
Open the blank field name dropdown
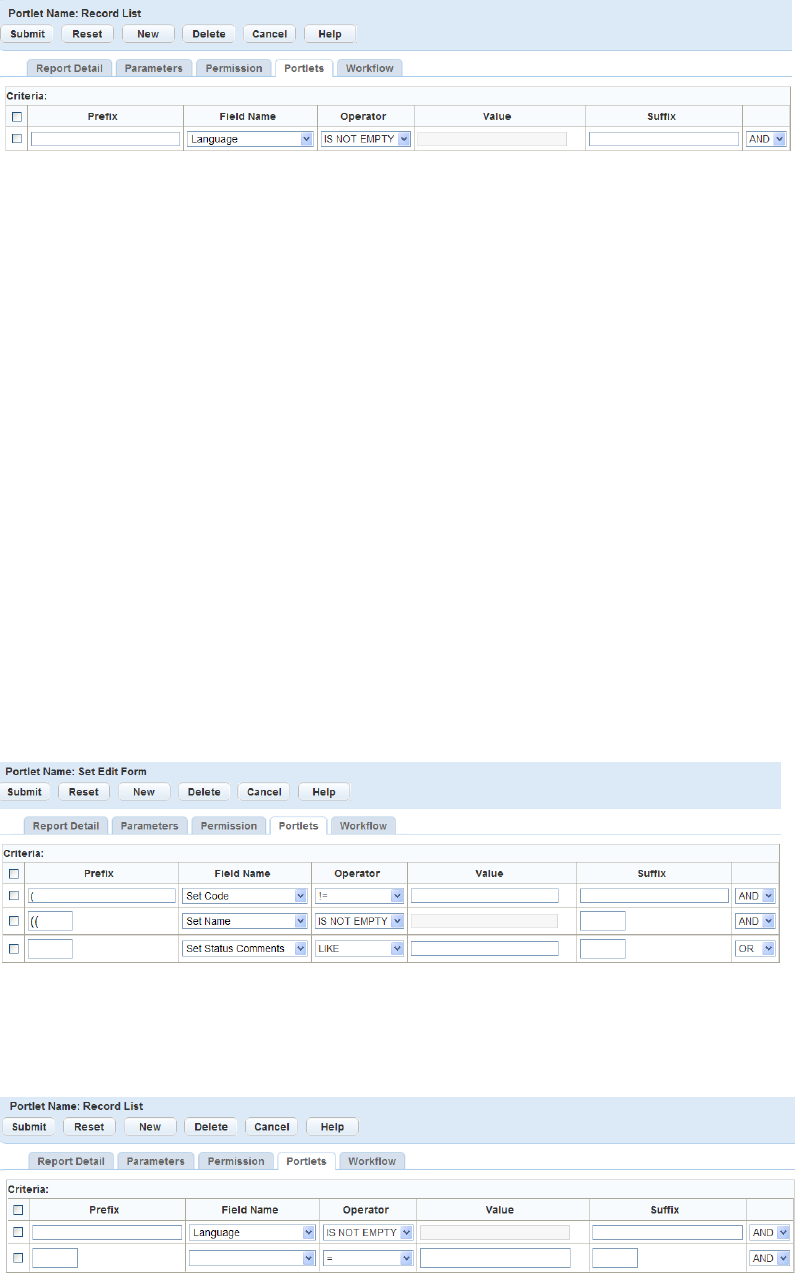pos(252,1258)
